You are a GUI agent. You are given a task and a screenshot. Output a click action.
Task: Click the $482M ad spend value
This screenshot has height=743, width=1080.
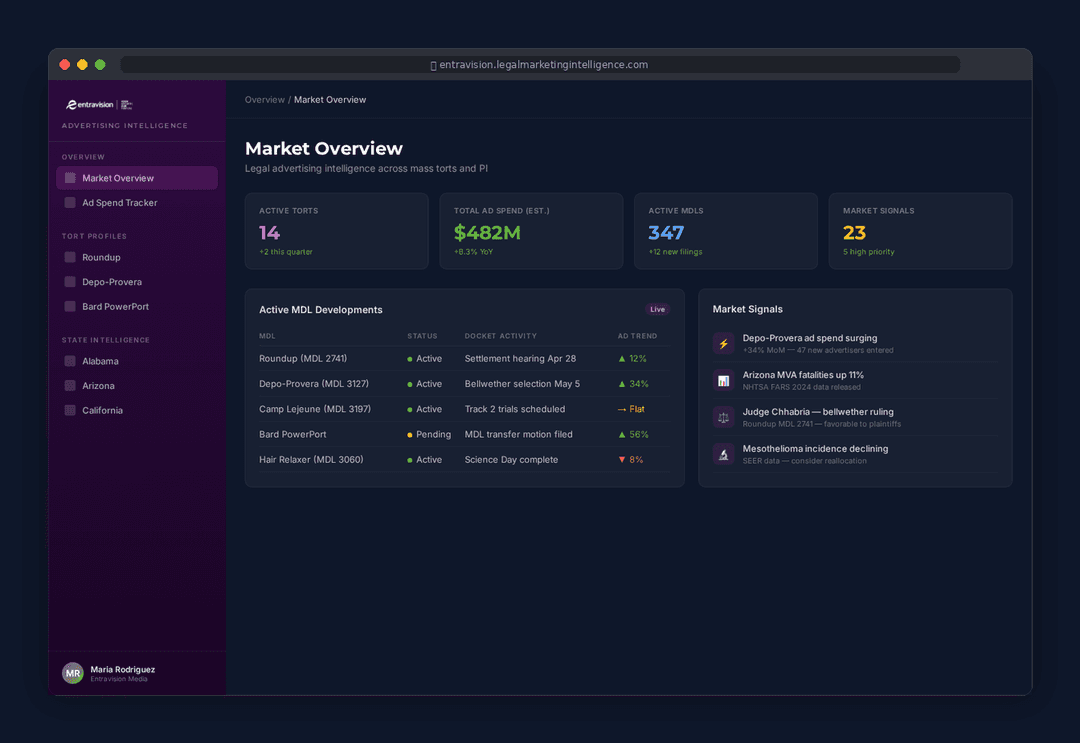click(x=487, y=233)
